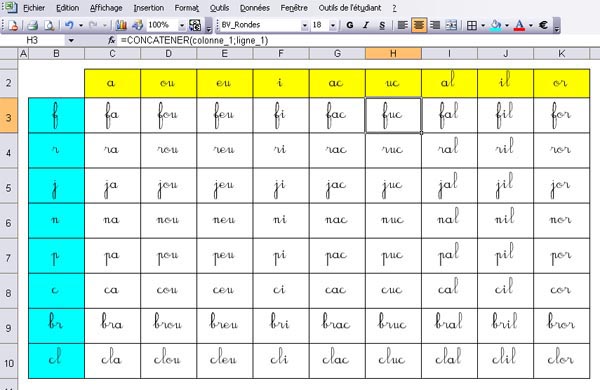Click the fill color bucket swatch
The image size is (600, 390).
pyautogui.click(x=496, y=26)
